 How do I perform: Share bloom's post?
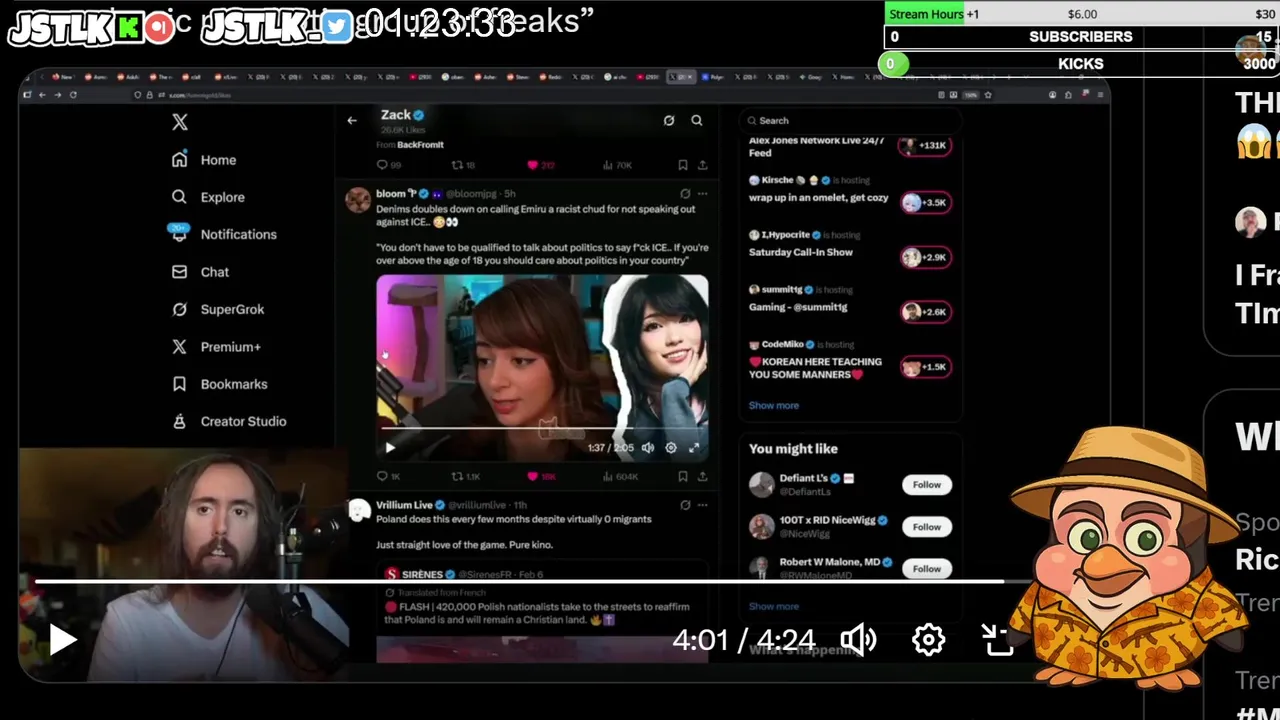point(703,477)
